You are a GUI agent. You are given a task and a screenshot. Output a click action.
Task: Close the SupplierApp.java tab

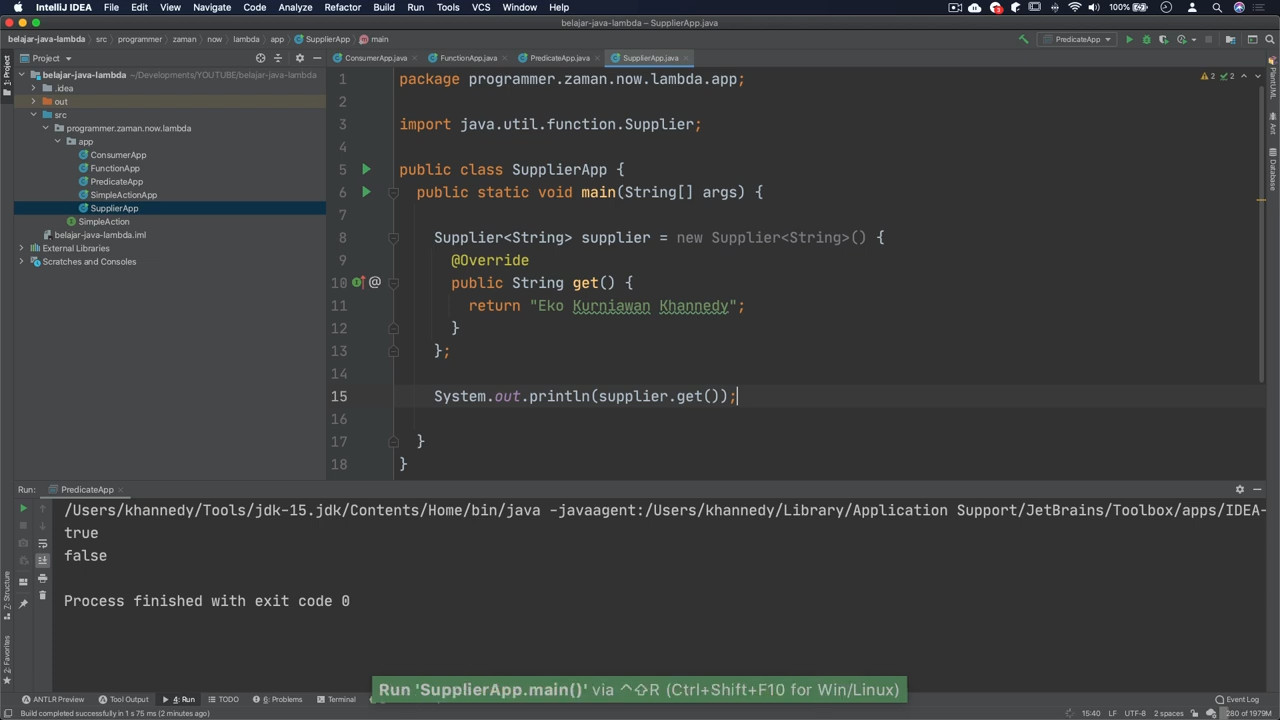pyautogui.click(x=688, y=58)
